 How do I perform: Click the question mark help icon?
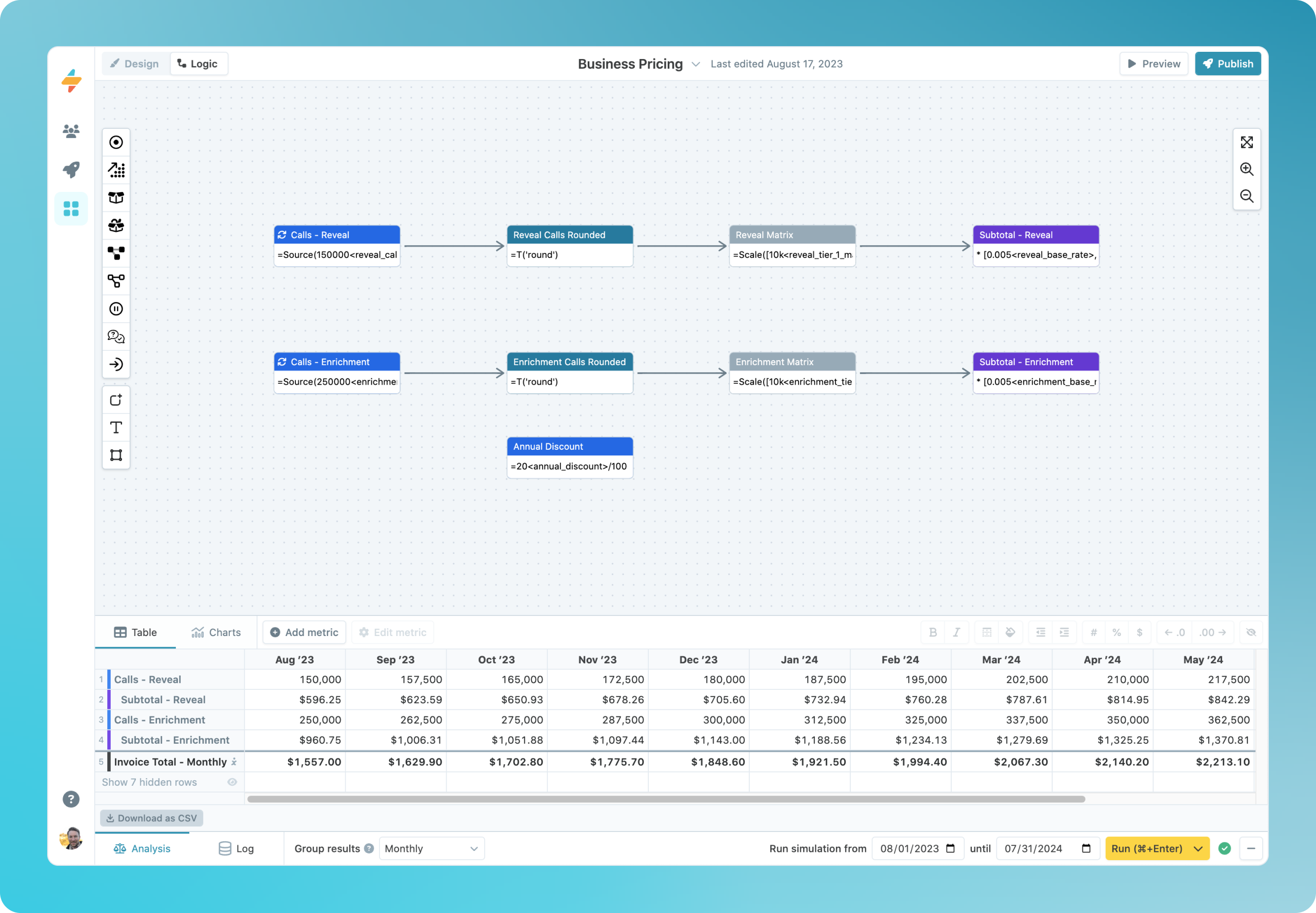point(71,799)
